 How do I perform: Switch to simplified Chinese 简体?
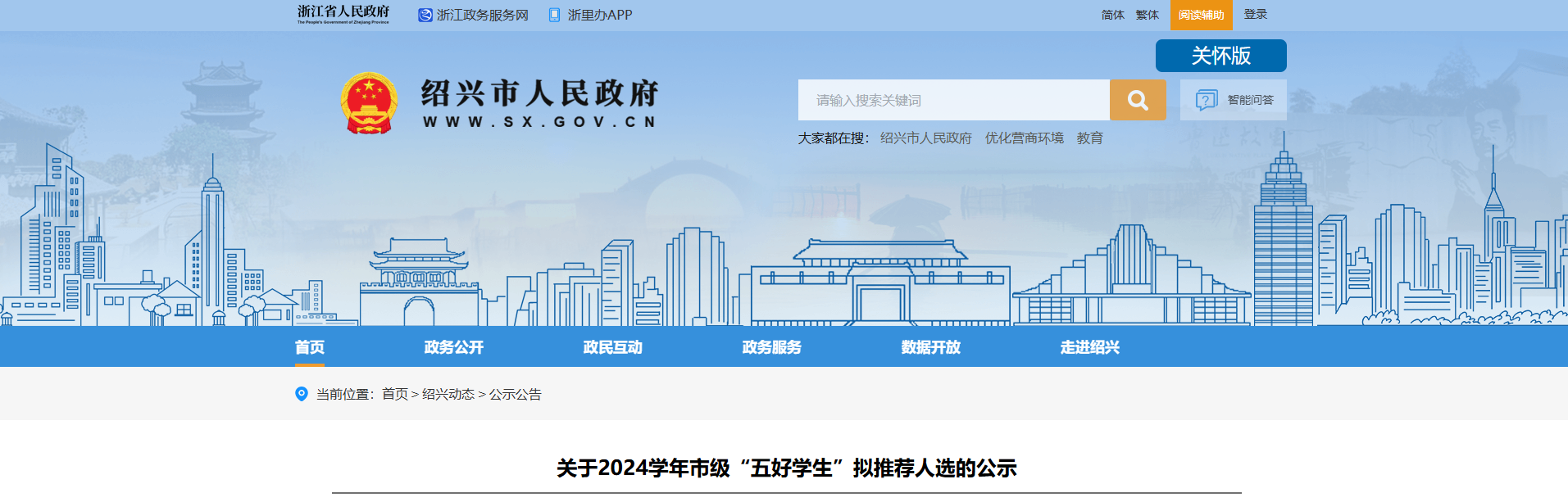(x=1112, y=15)
